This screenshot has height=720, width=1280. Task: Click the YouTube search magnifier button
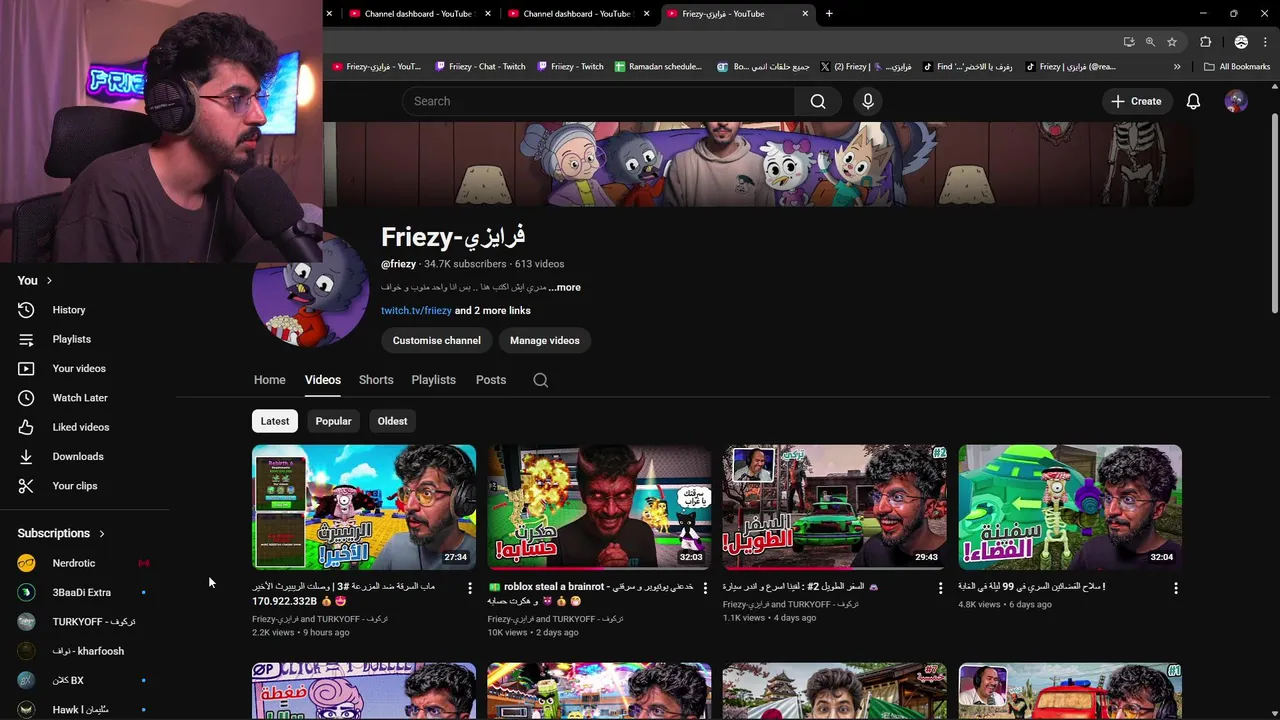point(818,101)
